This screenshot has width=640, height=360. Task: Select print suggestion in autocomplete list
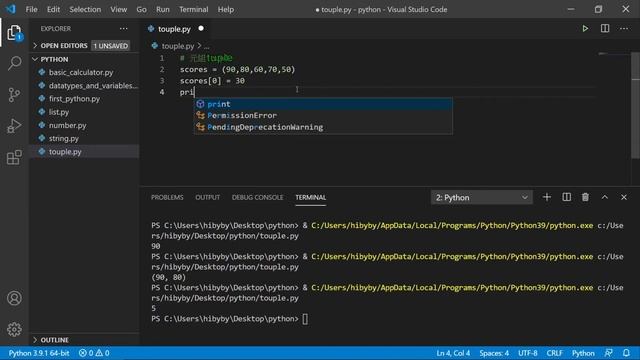(323, 104)
